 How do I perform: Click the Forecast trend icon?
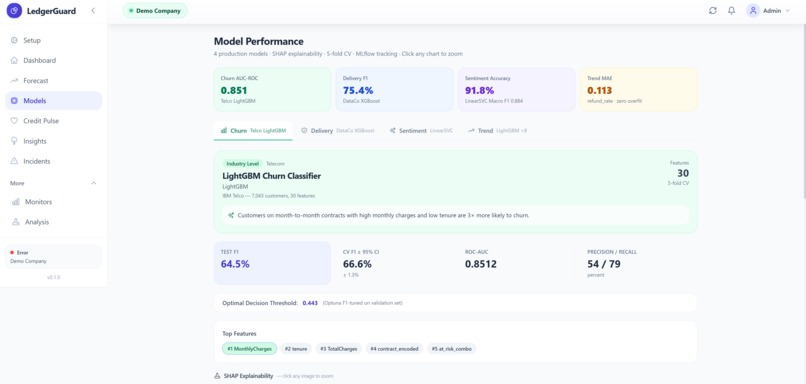[14, 81]
